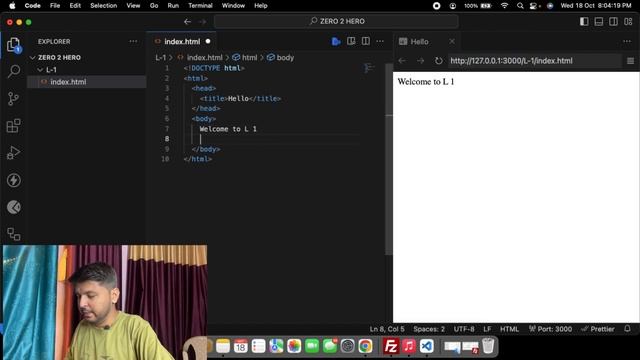Screen dimensions: 640x360
Task: Open the preview browser hamburger menu
Action: [x=631, y=61]
